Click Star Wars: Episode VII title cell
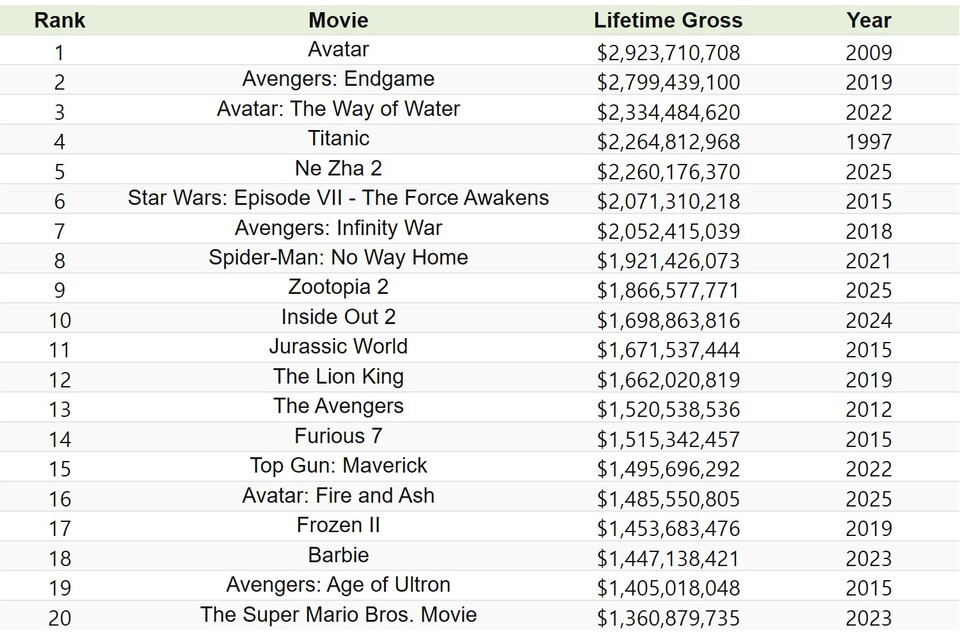This screenshot has width=960, height=641. click(x=338, y=198)
